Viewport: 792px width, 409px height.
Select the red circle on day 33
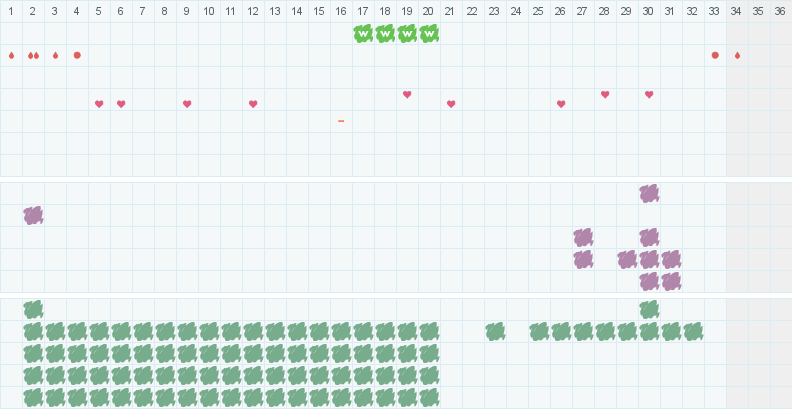click(715, 55)
